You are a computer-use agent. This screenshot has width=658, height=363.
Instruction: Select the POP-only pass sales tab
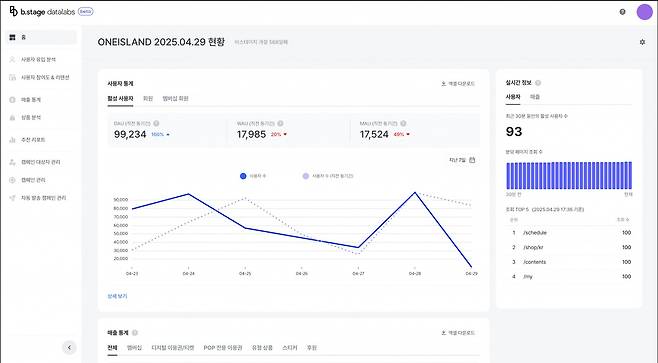[x=223, y=348]
